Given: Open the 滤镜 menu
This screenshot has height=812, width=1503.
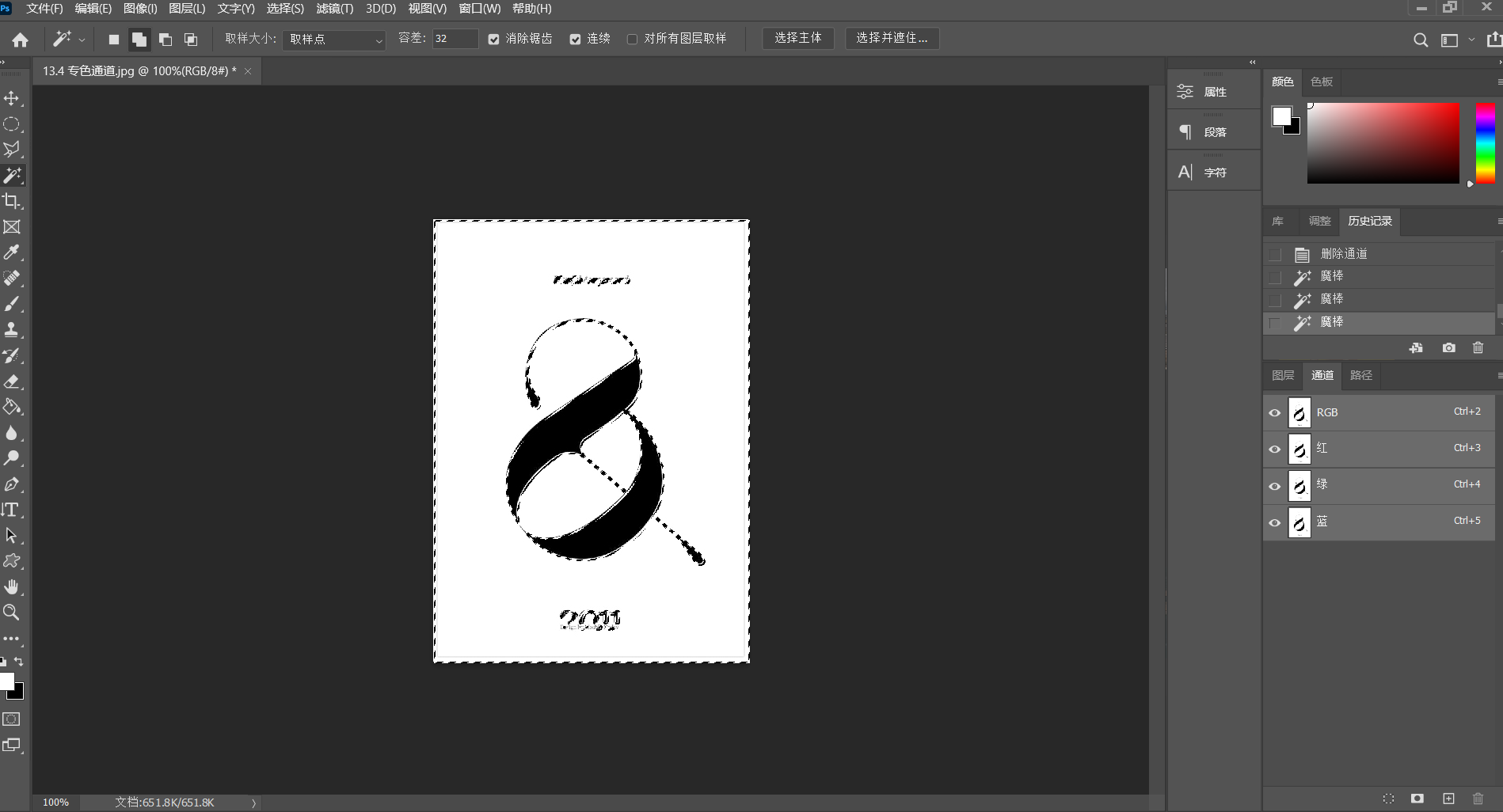Looking at the screenshot, I should (x=334, y=9).
